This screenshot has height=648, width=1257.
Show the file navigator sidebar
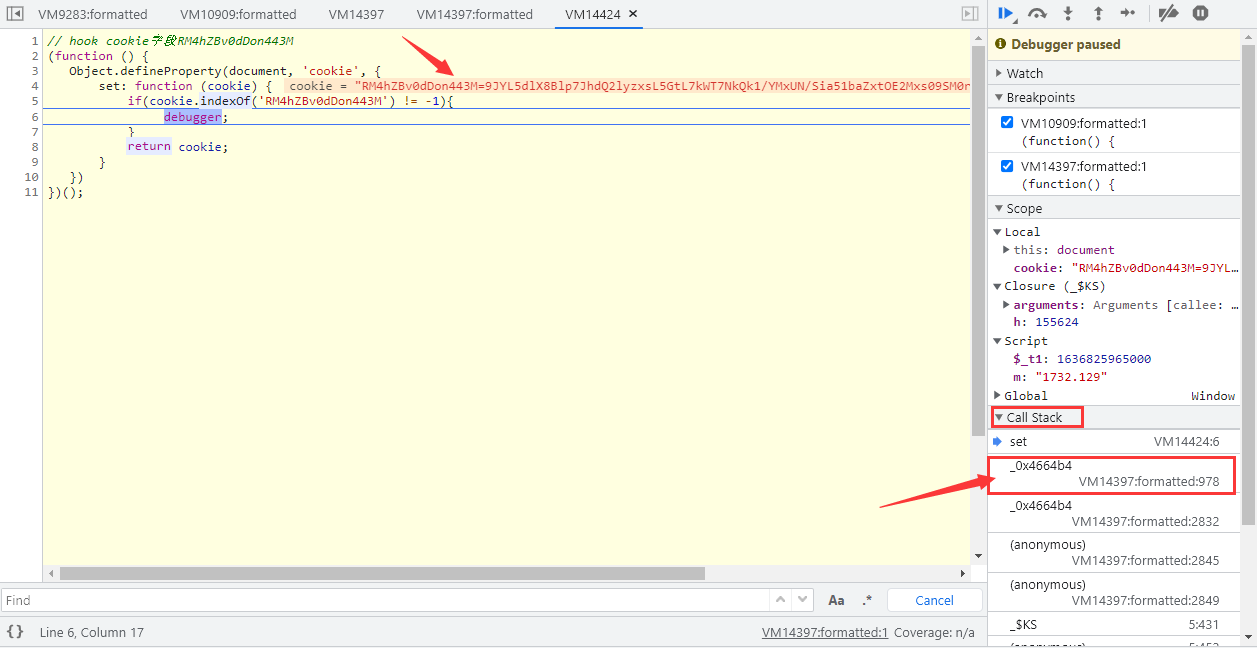tap(15, 14)
